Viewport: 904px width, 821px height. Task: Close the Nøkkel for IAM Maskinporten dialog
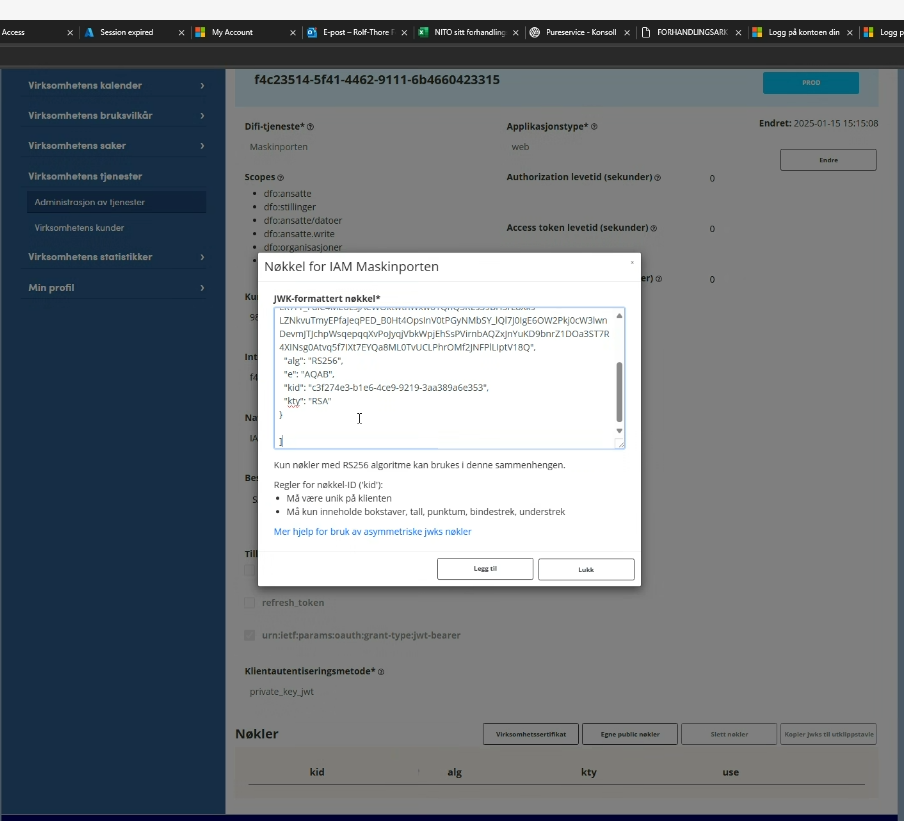pos(632,262)
